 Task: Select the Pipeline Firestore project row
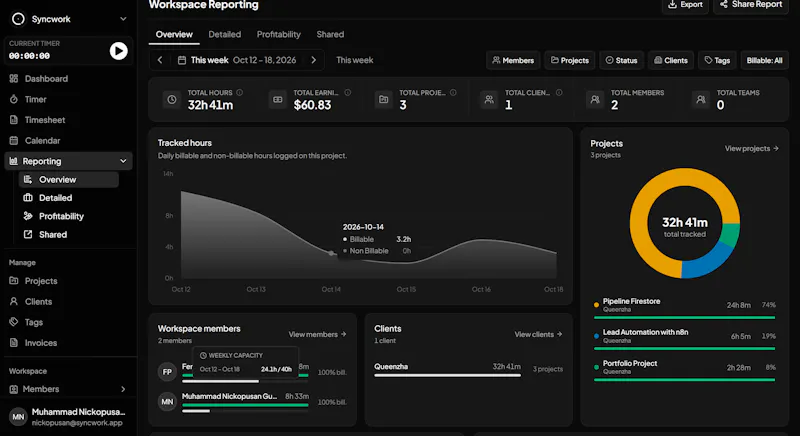(x=685, y=307)
